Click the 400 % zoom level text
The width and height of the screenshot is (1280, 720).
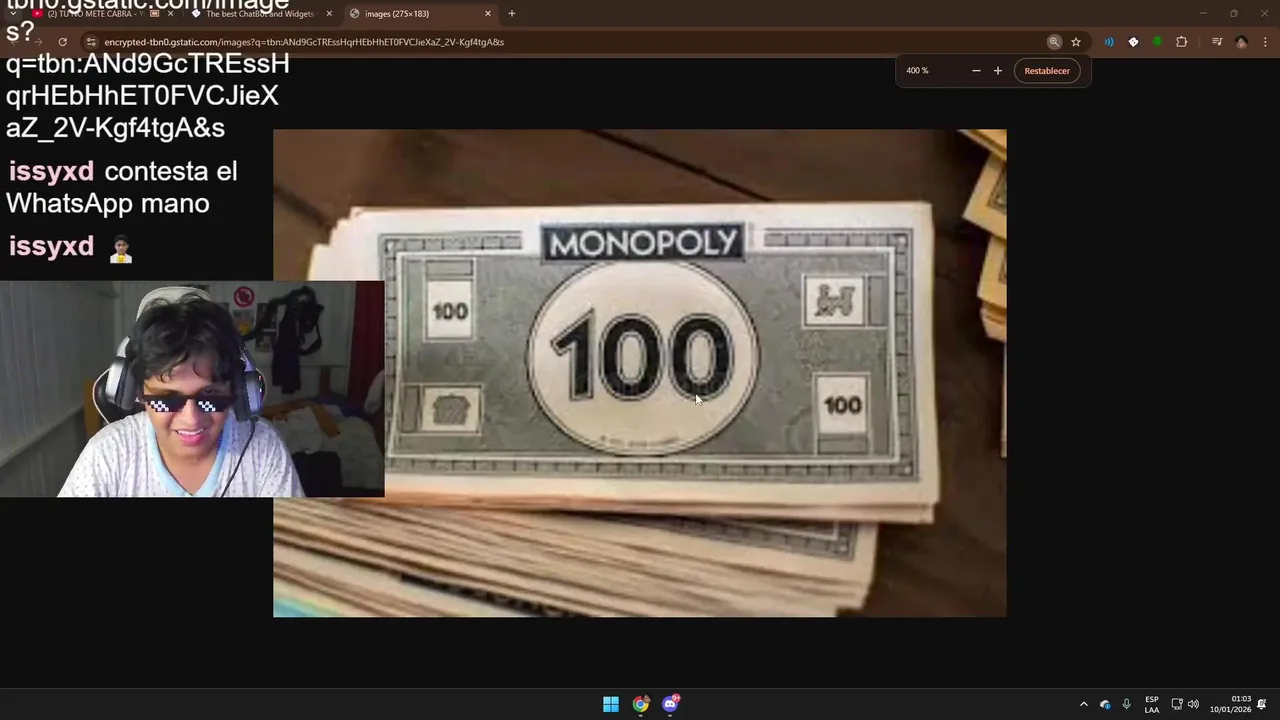[x=917, y=71]
